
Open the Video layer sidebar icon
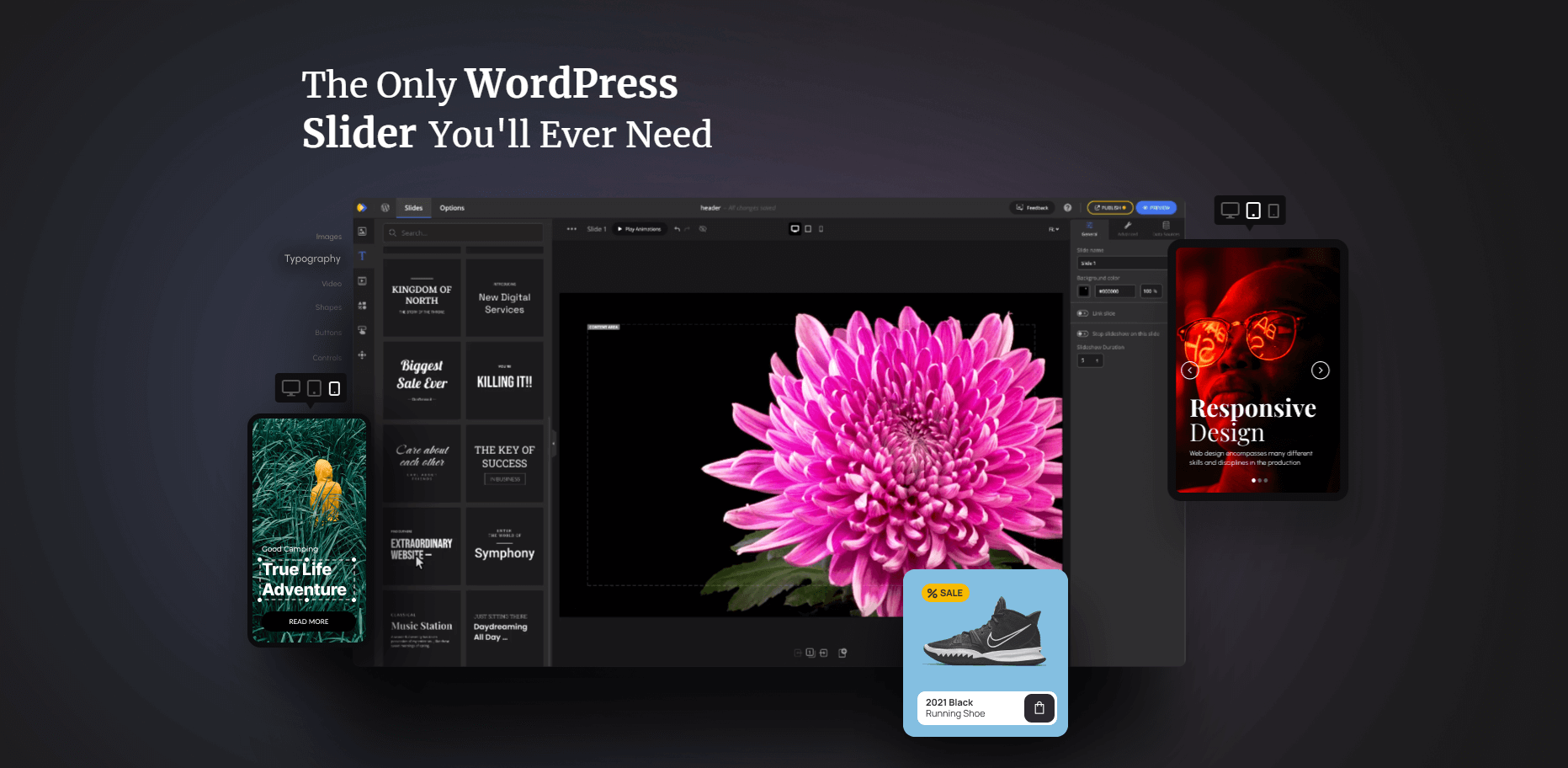(x=362, y=281)
